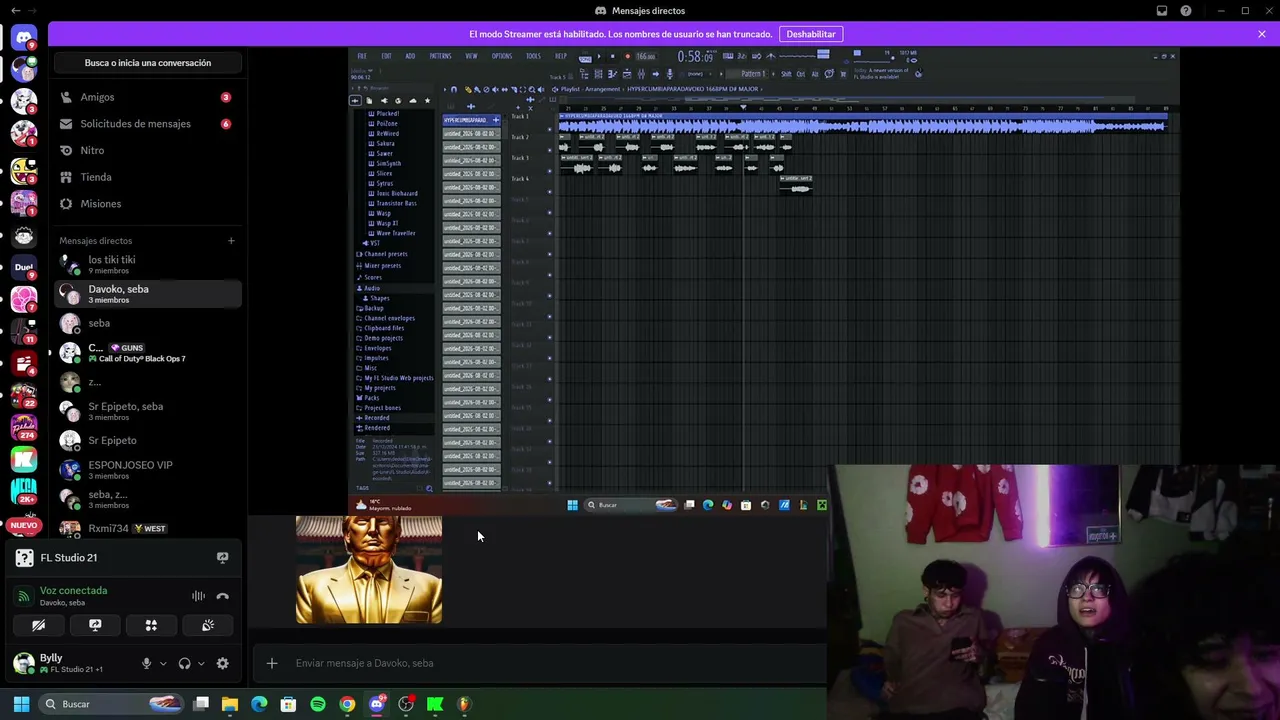Click the stop button in FL Studio stream
This screenshot has height=720, width=1280.
tap(612, 56)
